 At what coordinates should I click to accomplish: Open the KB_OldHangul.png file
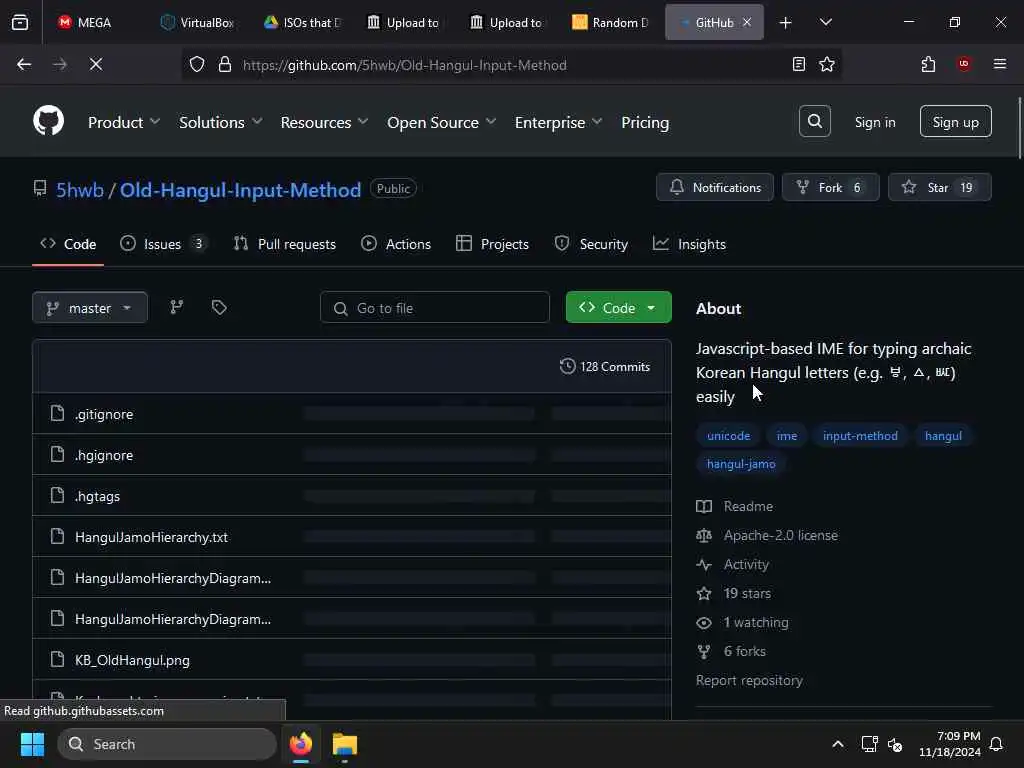pos(132,660)
